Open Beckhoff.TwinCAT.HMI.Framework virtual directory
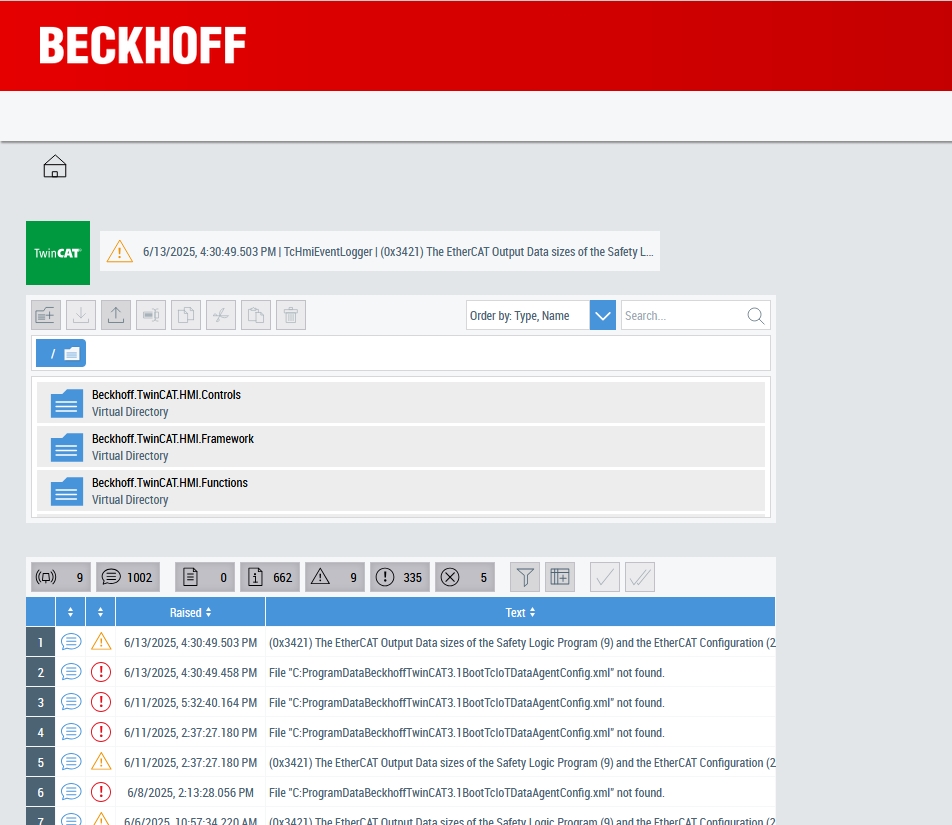 [401, 447]
